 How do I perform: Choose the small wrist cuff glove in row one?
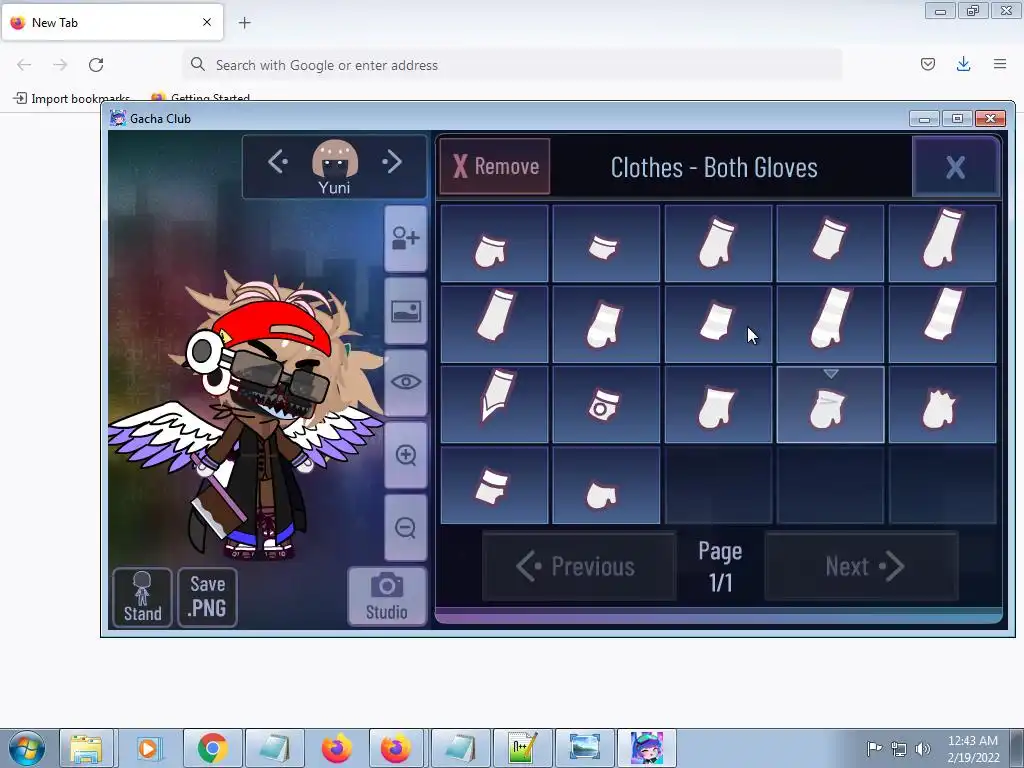[x=606, y=244]
